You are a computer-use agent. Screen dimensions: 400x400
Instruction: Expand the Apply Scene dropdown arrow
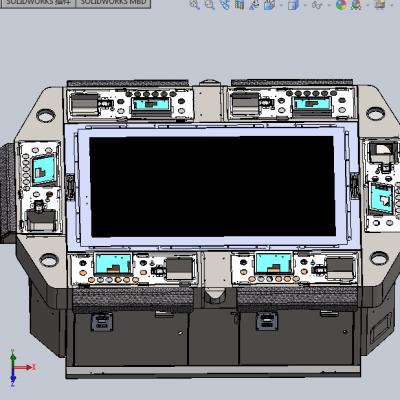(368, 5)
